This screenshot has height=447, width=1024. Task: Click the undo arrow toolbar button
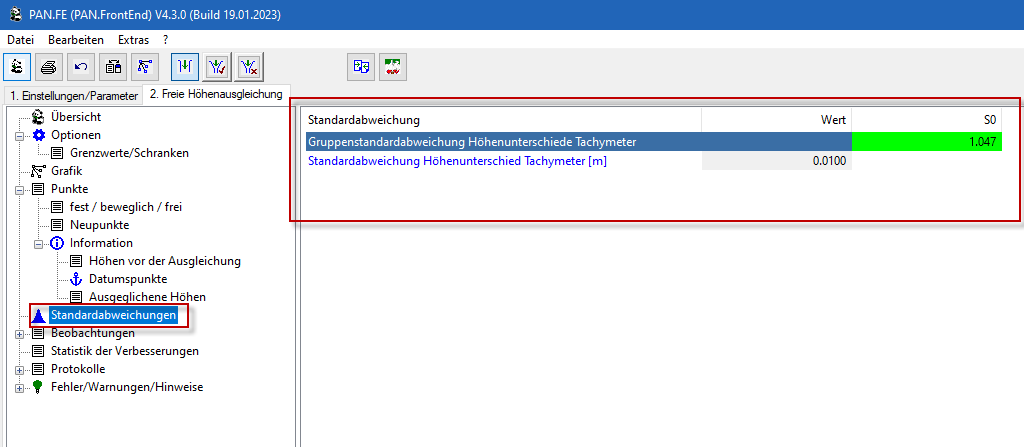[81, 67]
